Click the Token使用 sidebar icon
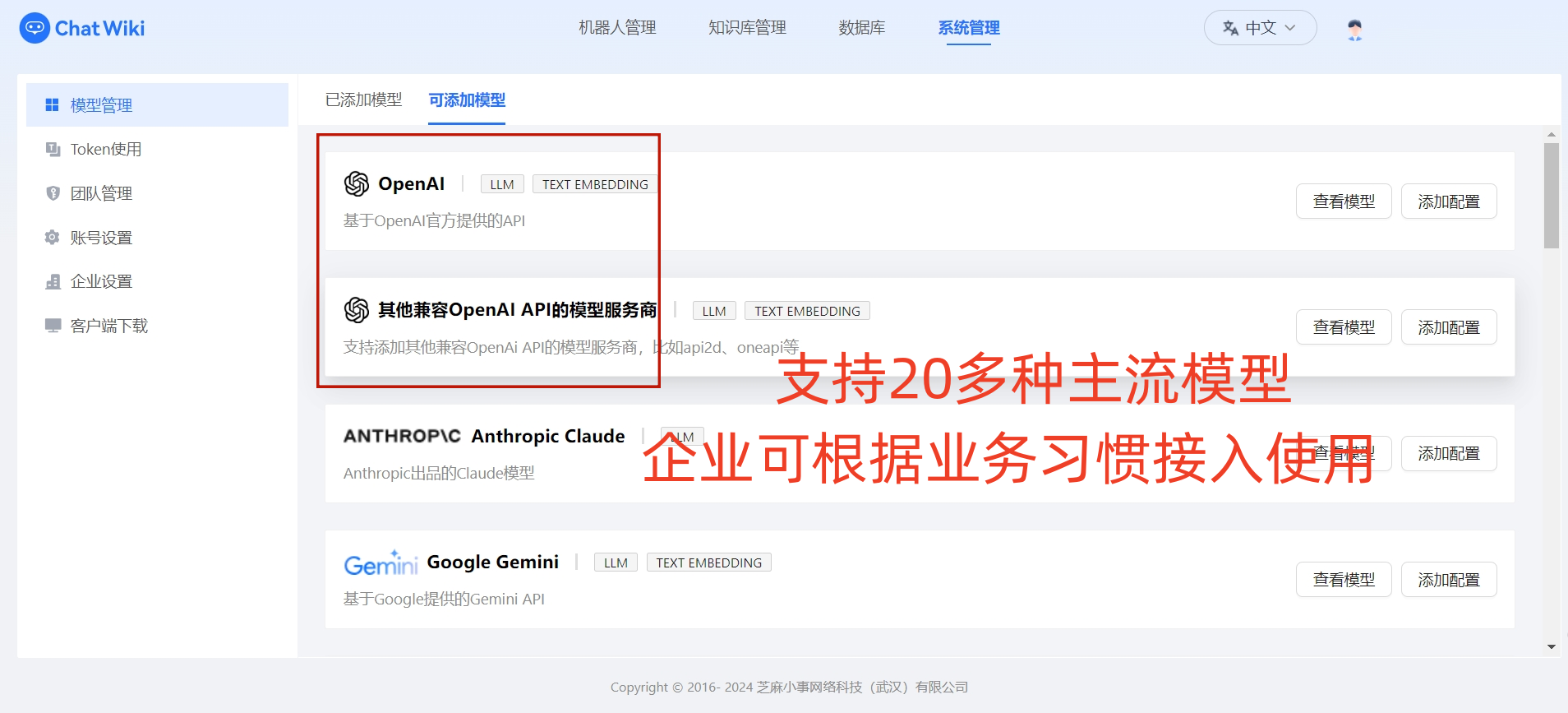This screenshot has width=1568, height=713. point(53,149)
